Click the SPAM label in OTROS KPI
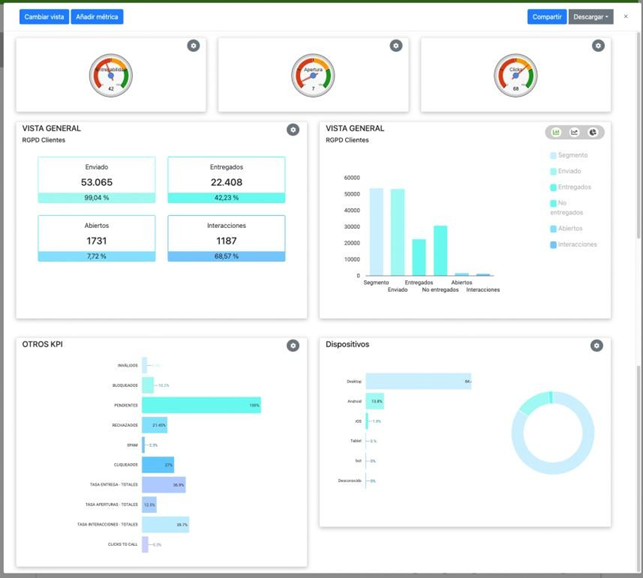This screenshot has width=643, height=578. point(132,445)
